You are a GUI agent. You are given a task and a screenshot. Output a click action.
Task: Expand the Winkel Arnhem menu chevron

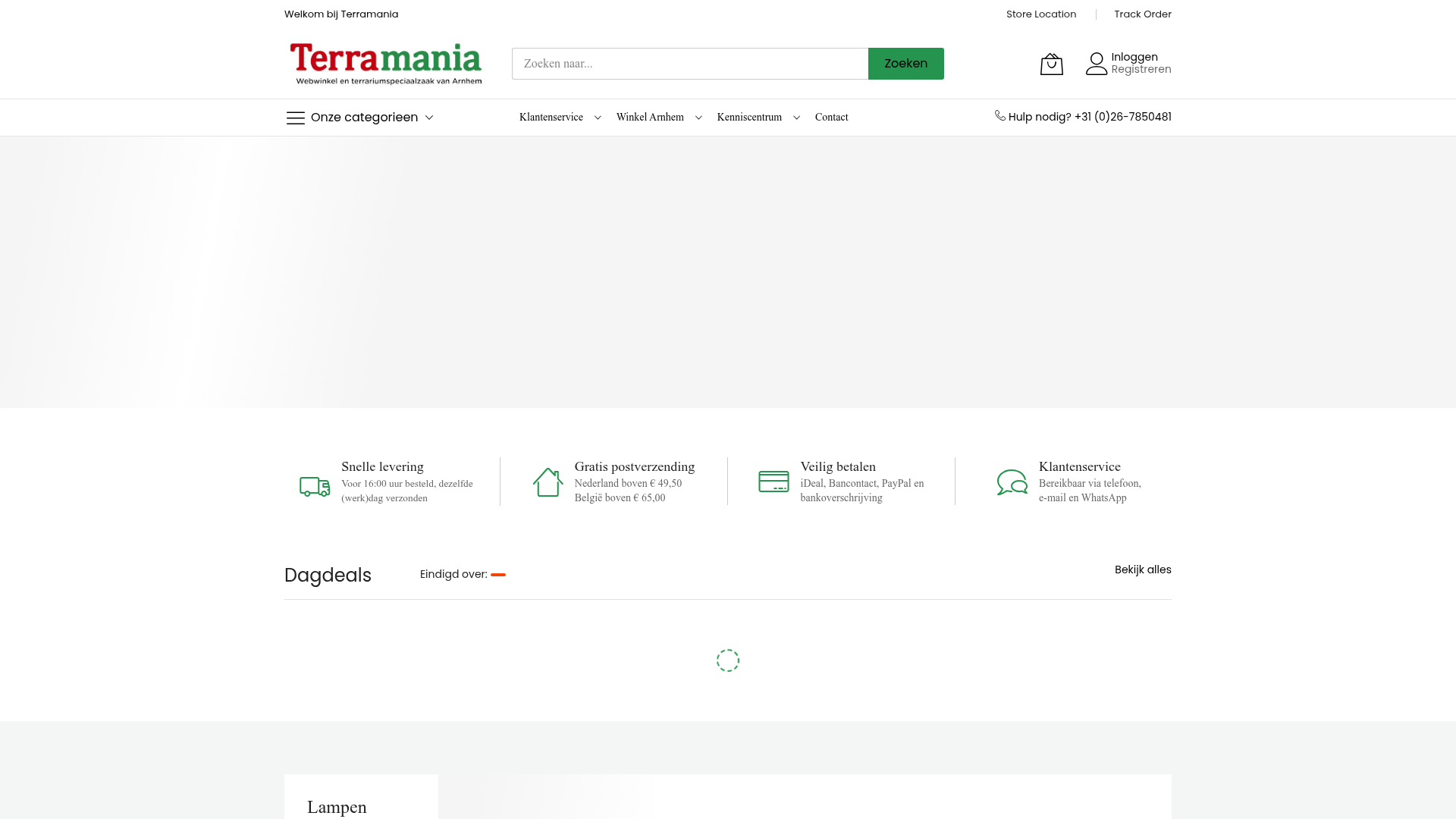tap(698, 118)
